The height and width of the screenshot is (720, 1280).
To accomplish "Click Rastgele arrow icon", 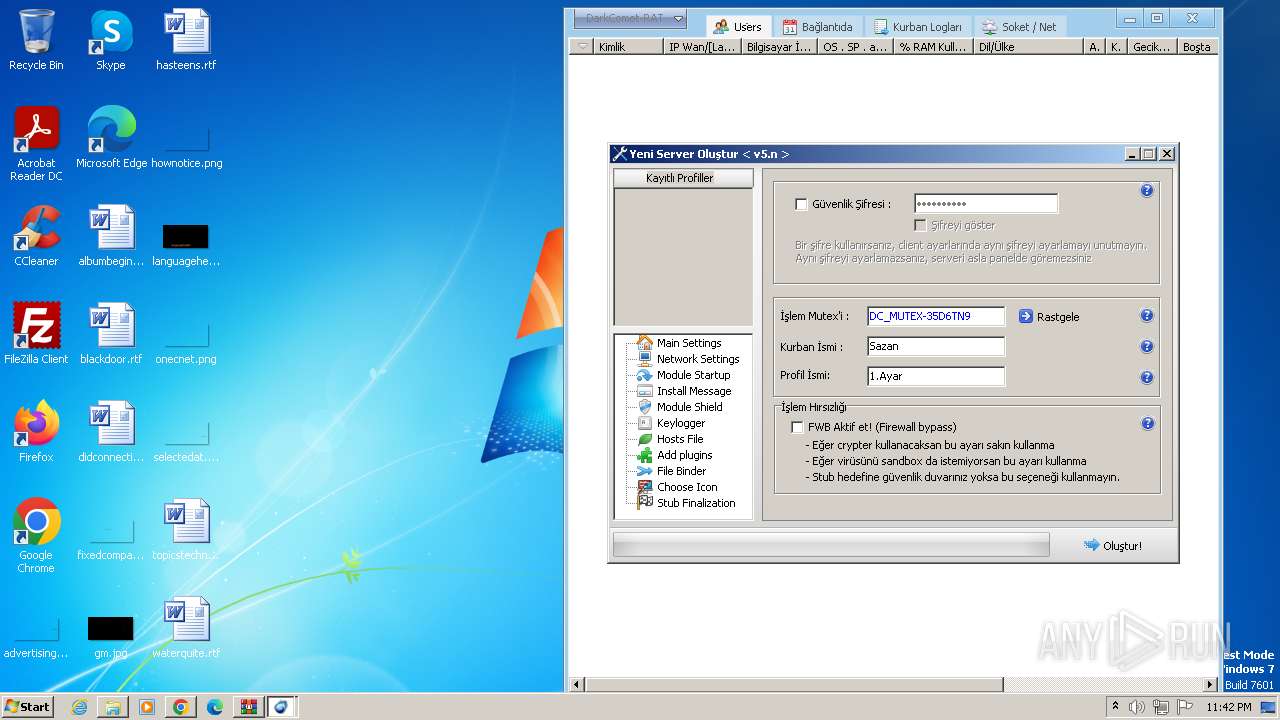I will (1025, 316).
